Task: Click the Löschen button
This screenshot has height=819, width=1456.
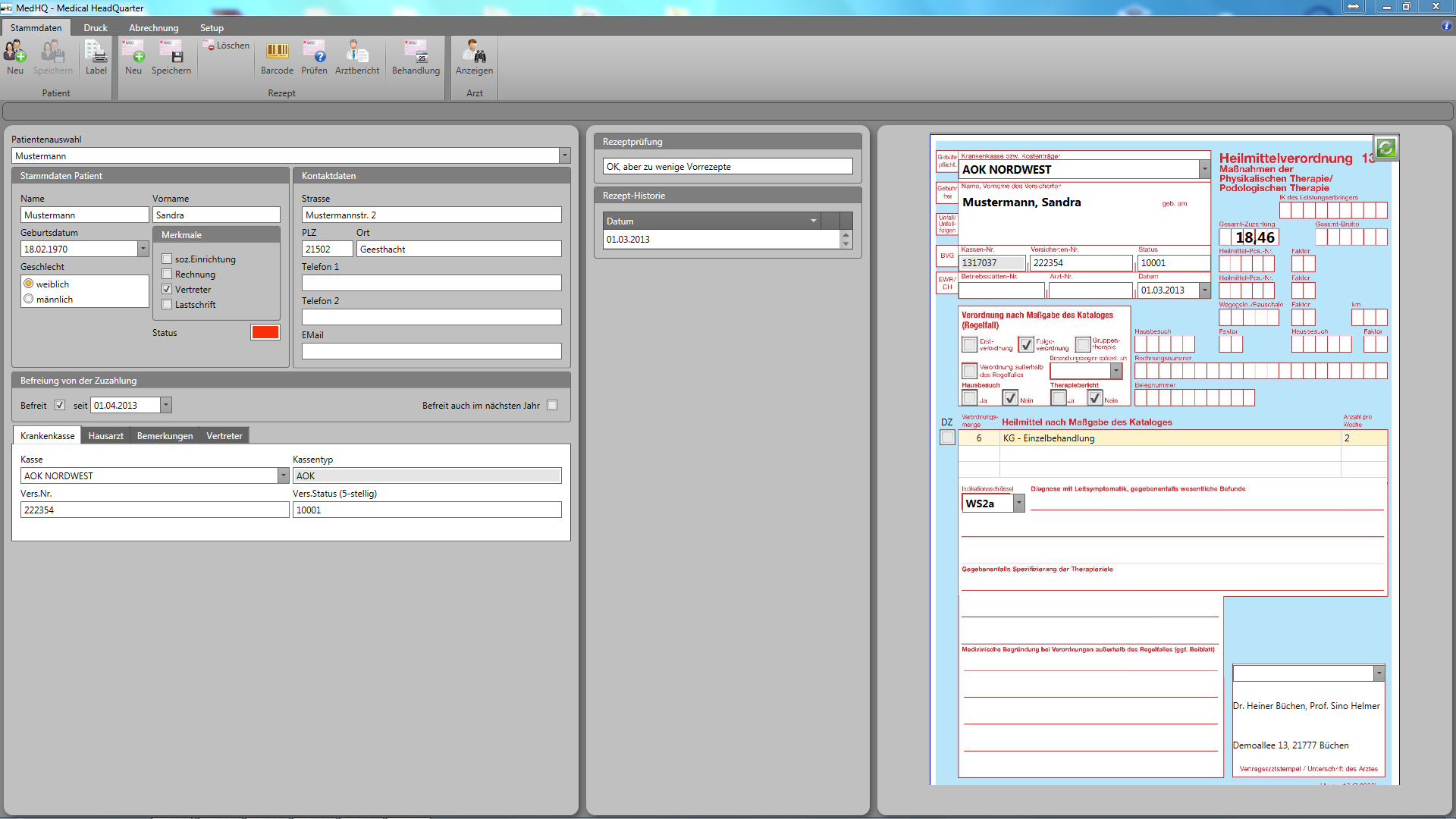Action: (x=227, y=46)
